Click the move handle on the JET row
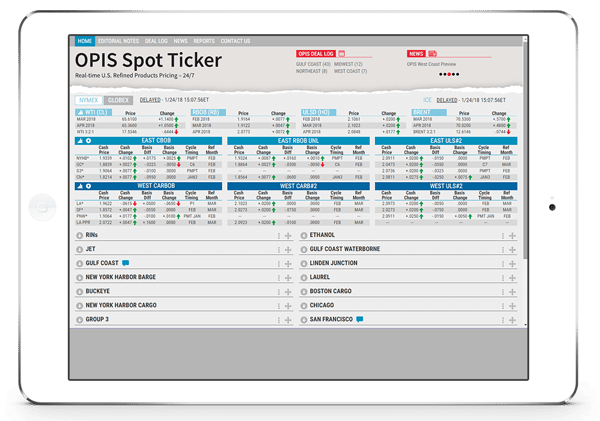Image resolution: width=600 pixels, height=421 pixels. [x=288, y=250]
